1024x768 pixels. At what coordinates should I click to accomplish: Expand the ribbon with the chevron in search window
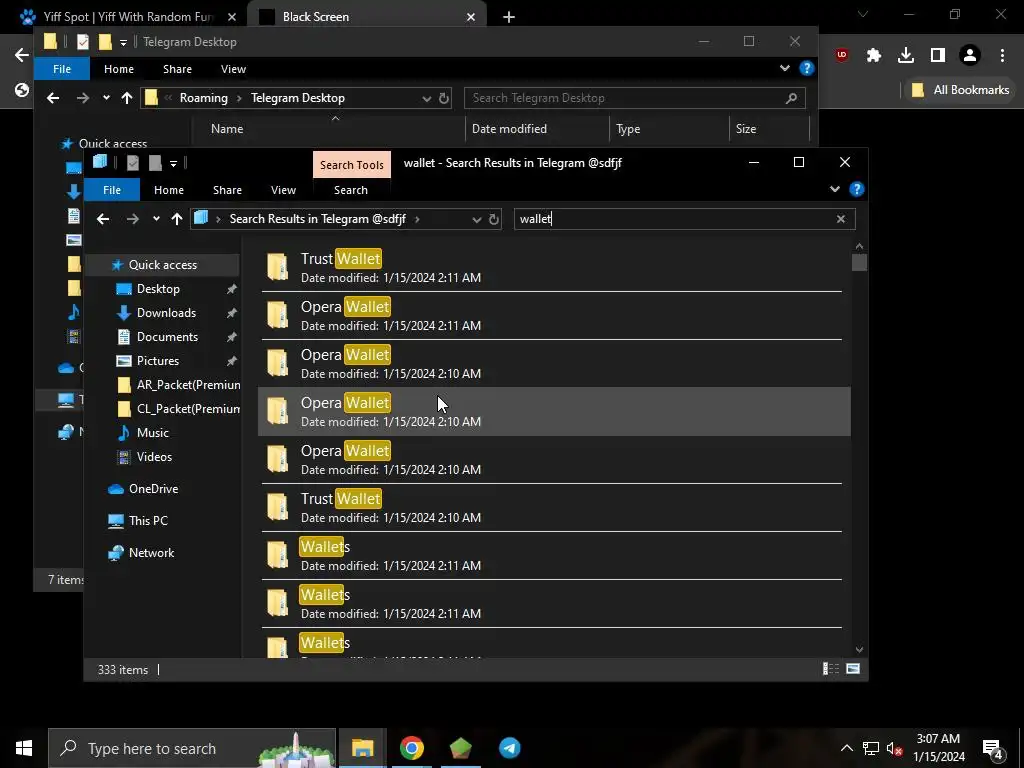[x=835, y=189]
